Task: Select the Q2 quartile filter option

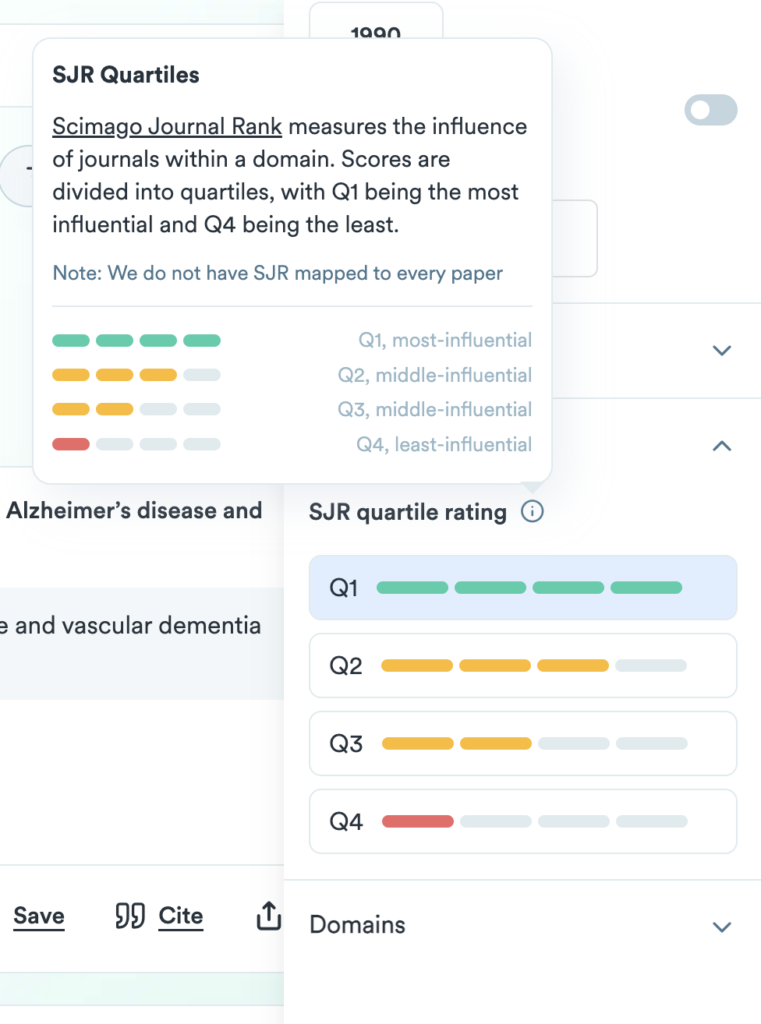Action: (x=523, y=666)
